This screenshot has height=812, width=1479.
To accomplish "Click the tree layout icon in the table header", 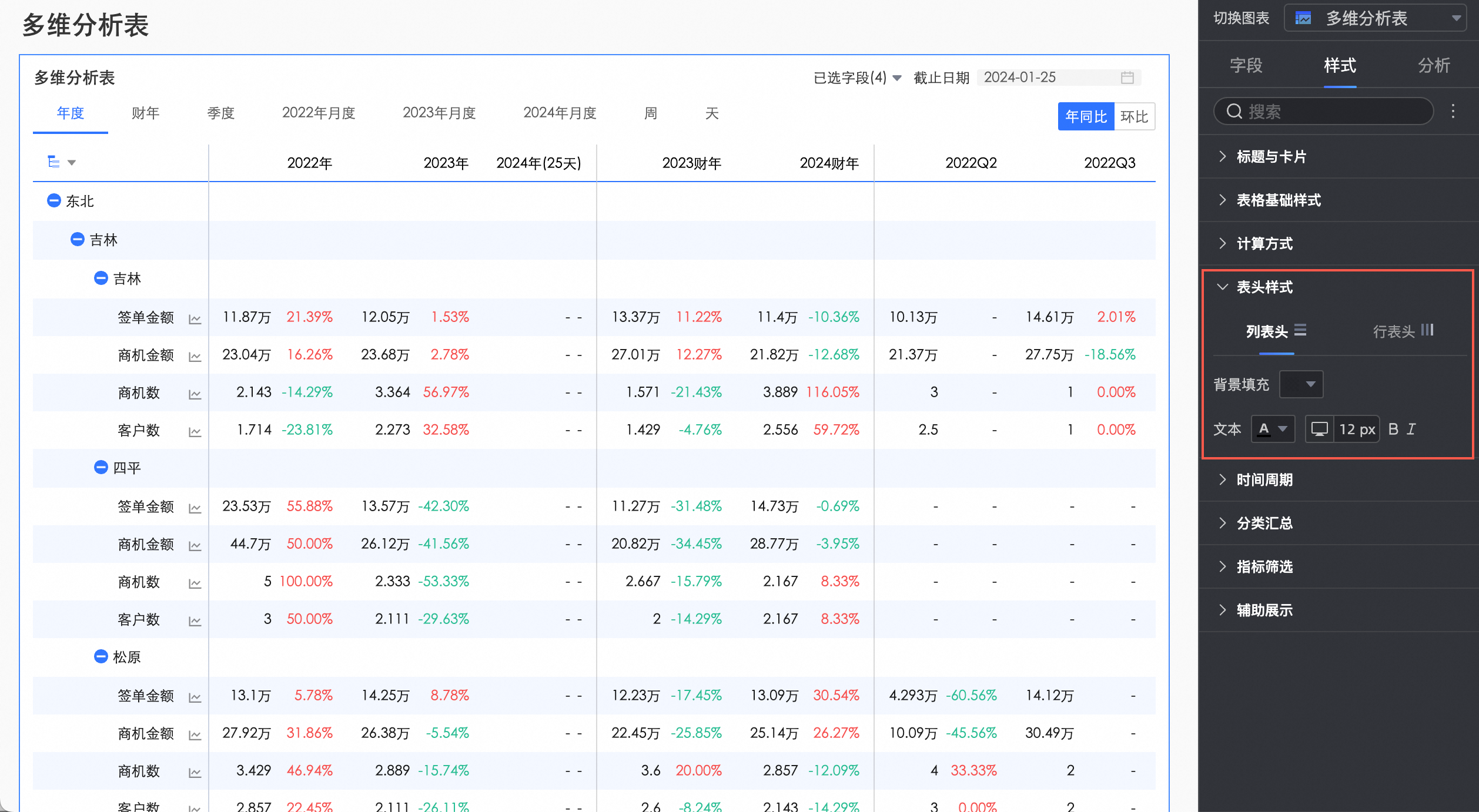I will [53, 162].
